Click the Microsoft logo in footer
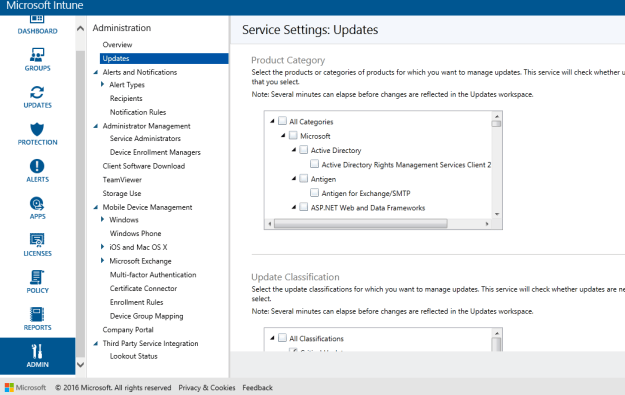The height and width of the screenshot is (395, 625). pos(26,387)
